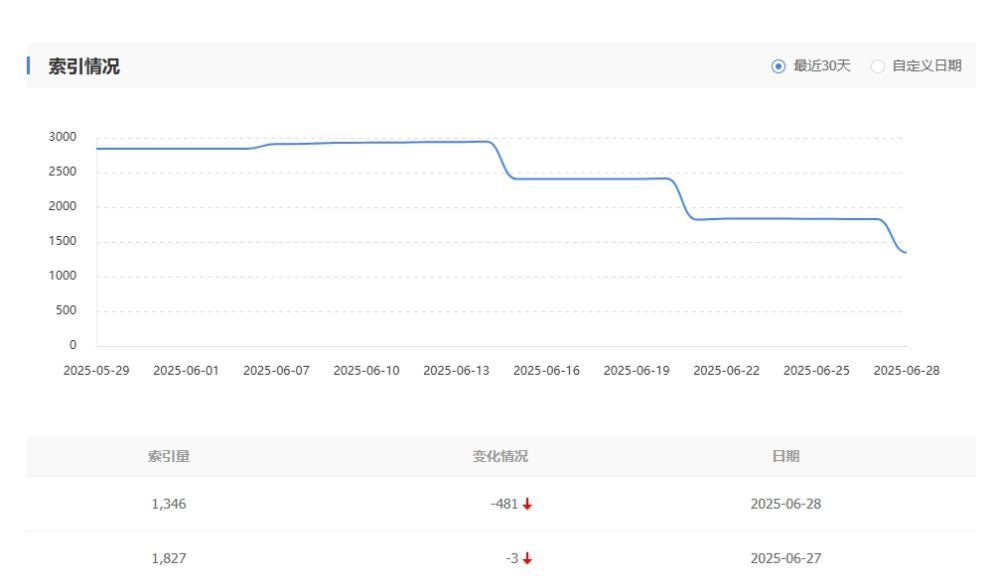Click the change value -3
This screenshot has height=579, width=1000.
(512, 558)
